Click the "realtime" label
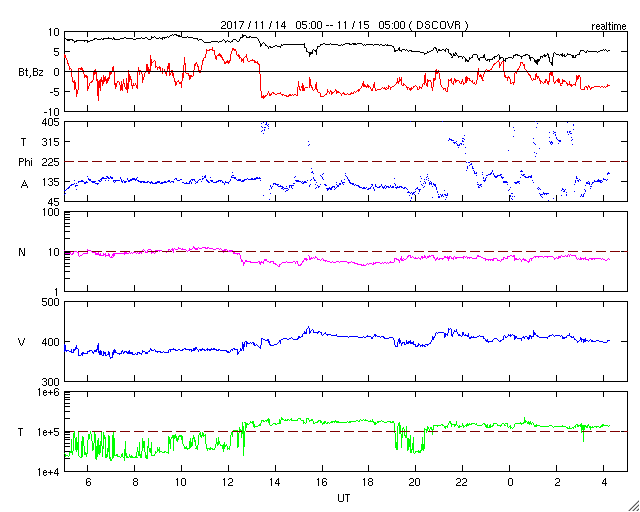640x512 pixels. click(x=609, y=27)
